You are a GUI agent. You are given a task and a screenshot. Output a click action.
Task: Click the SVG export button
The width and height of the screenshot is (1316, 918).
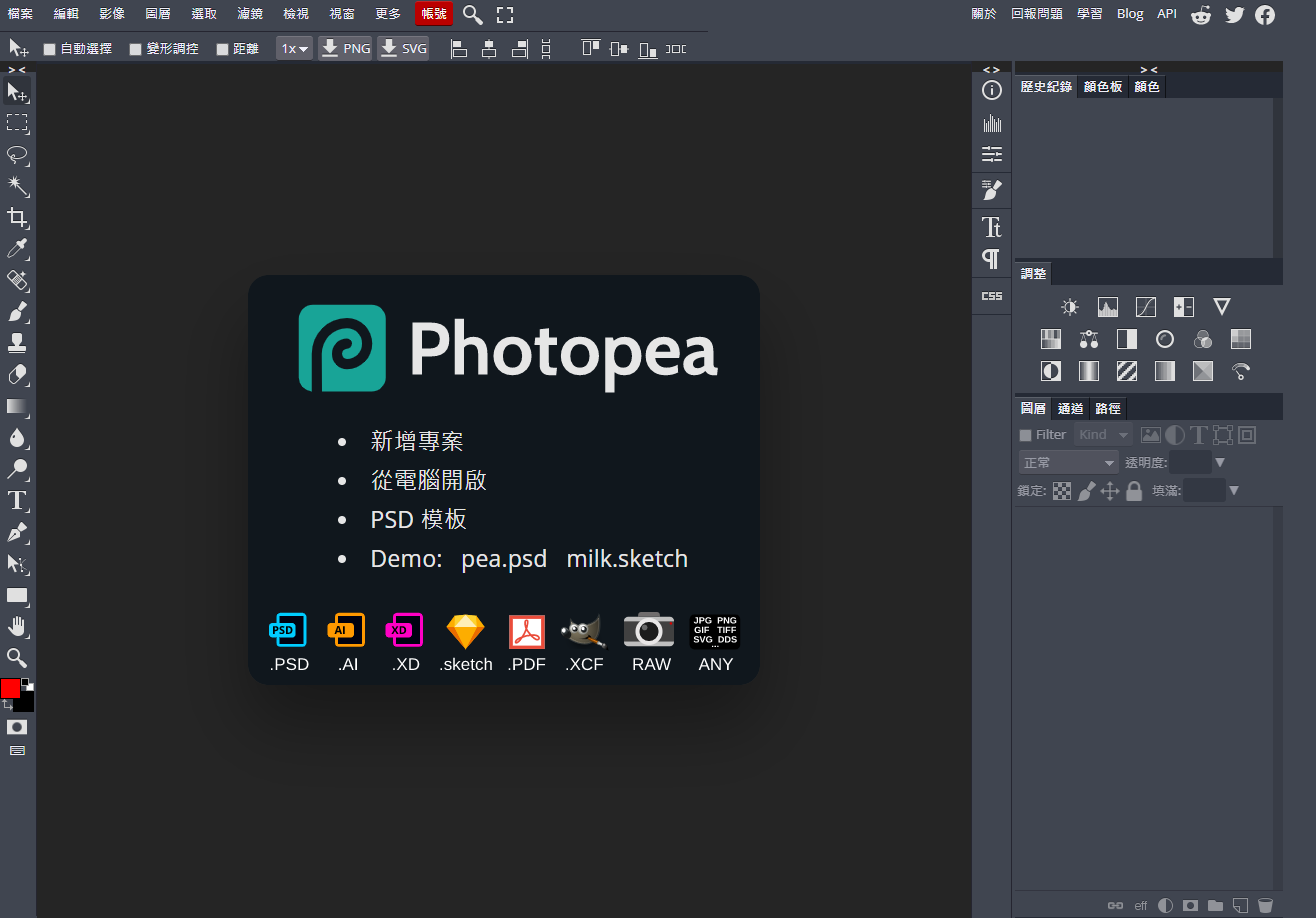pos(403,48)
